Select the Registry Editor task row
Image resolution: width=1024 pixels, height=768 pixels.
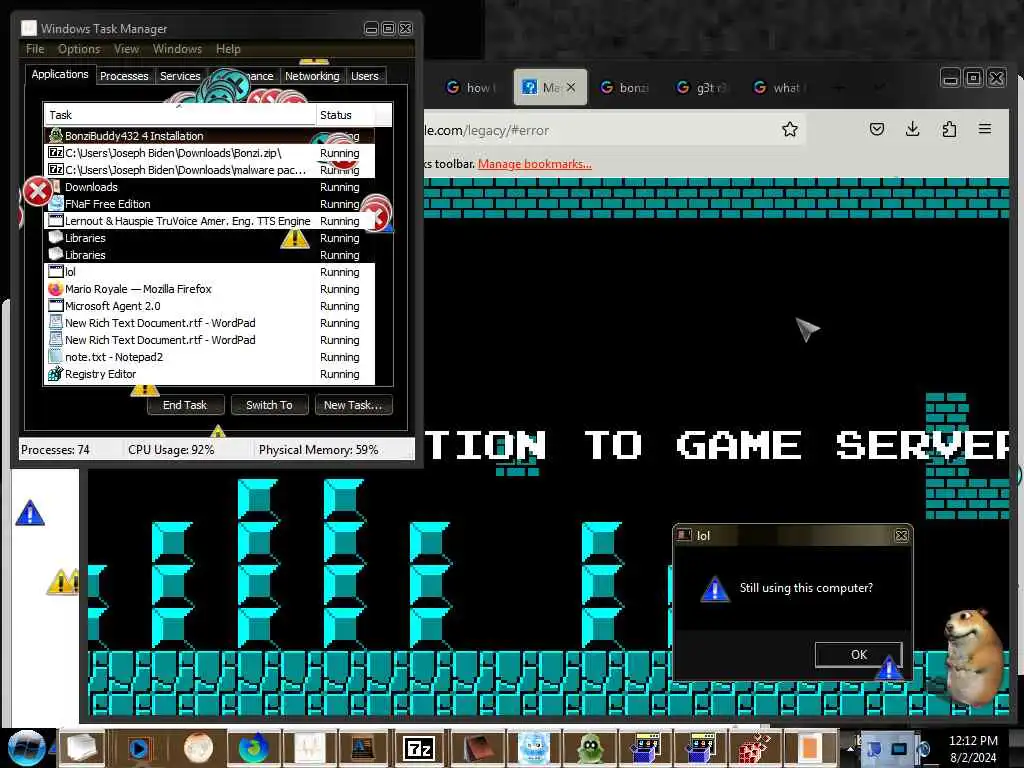[210, 374]
